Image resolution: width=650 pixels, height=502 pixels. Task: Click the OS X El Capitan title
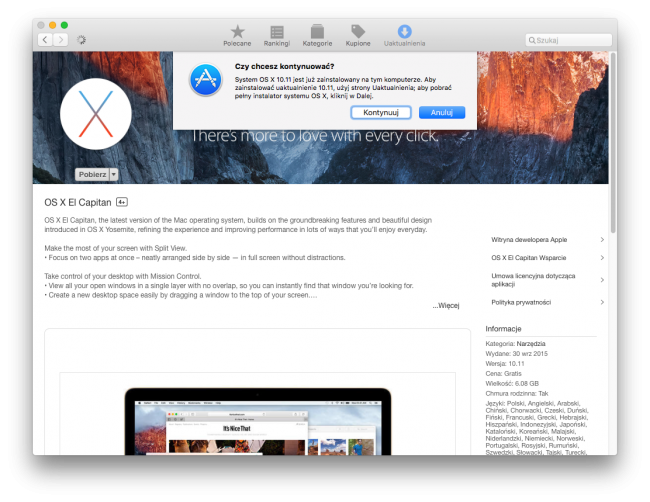coord(78,202)
